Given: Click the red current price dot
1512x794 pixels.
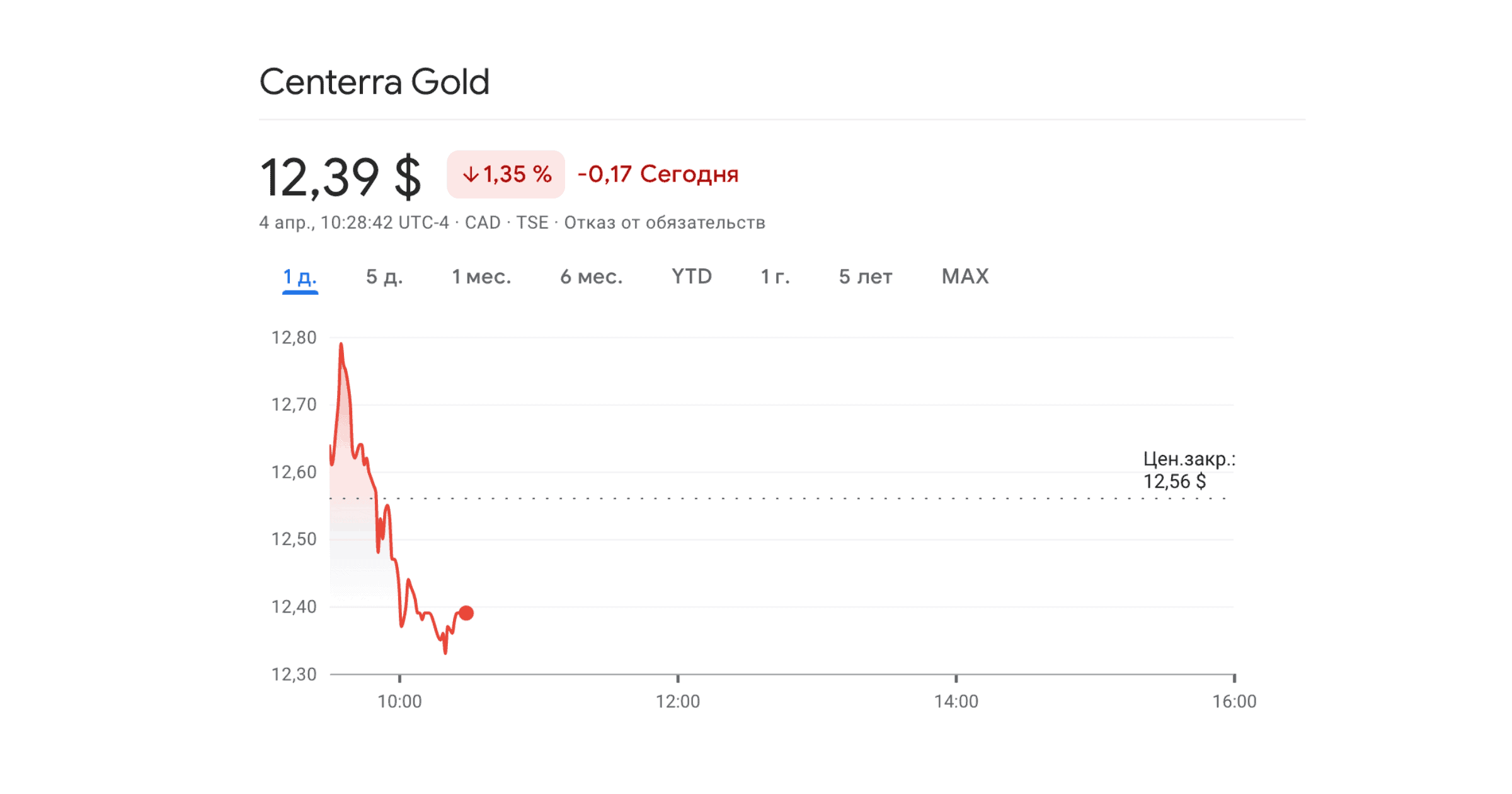Looking at the screenshot, I should click(466, 613).
